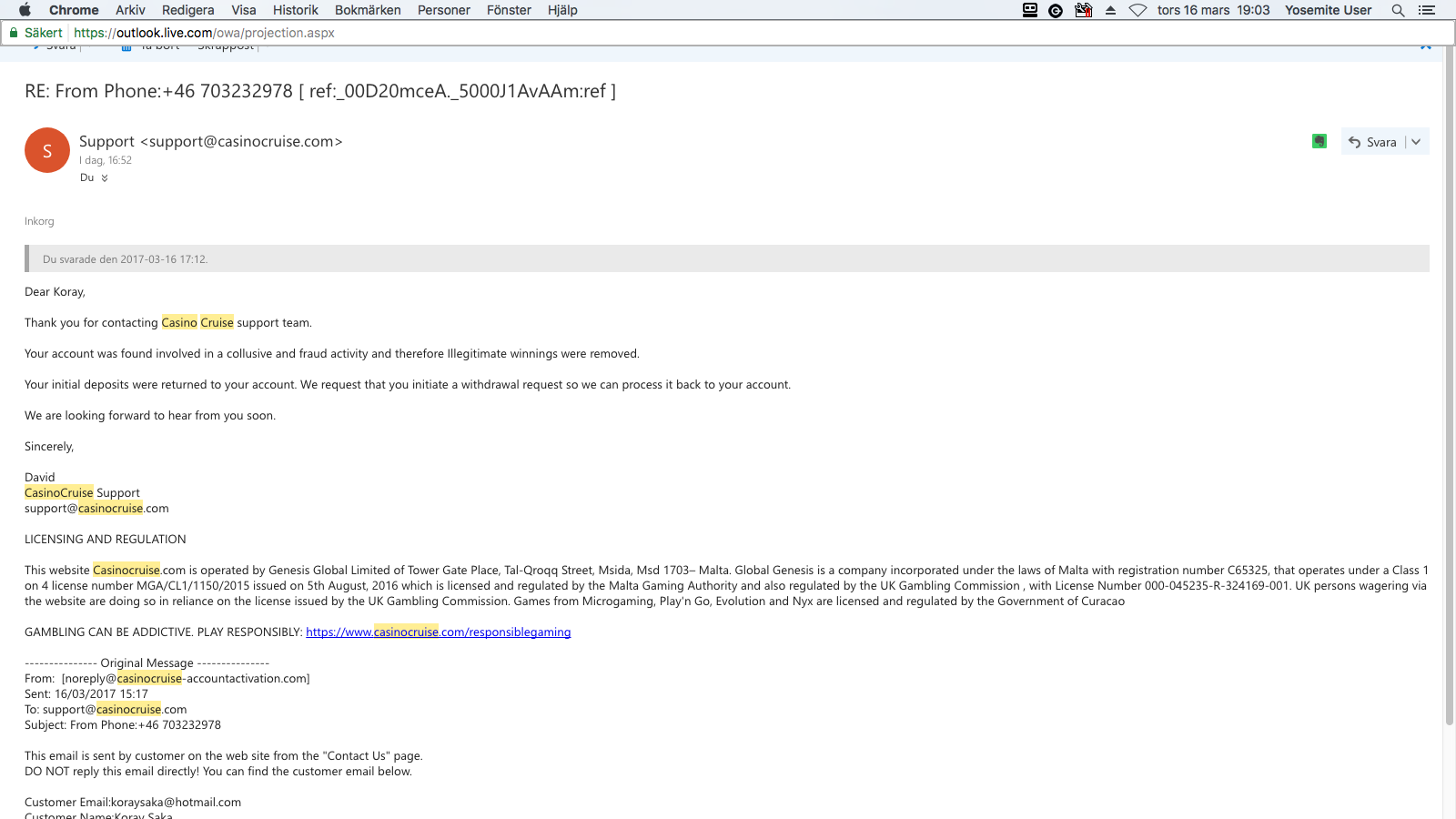Open the Historik menu
This screenshot has height=819, width=1456.
pyautogui.click(x=296, y=10)
